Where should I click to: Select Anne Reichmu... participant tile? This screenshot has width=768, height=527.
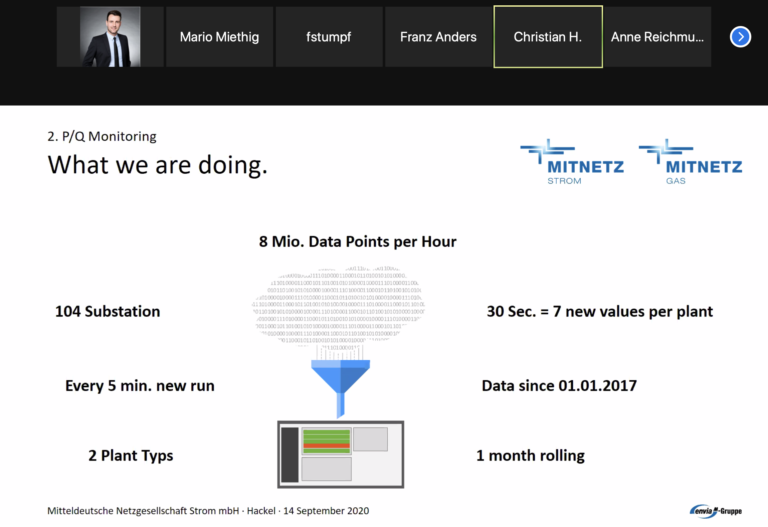click(658, 37)
